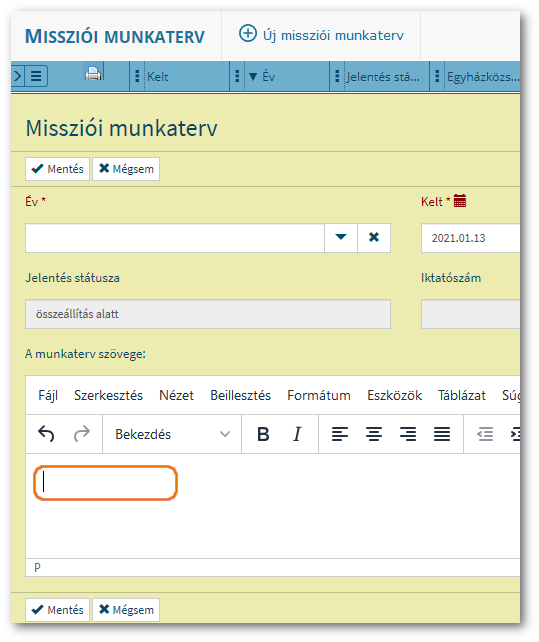Viewport: 539px width, 642px height.
Task: Align text to the right
Action: point(408,434)
